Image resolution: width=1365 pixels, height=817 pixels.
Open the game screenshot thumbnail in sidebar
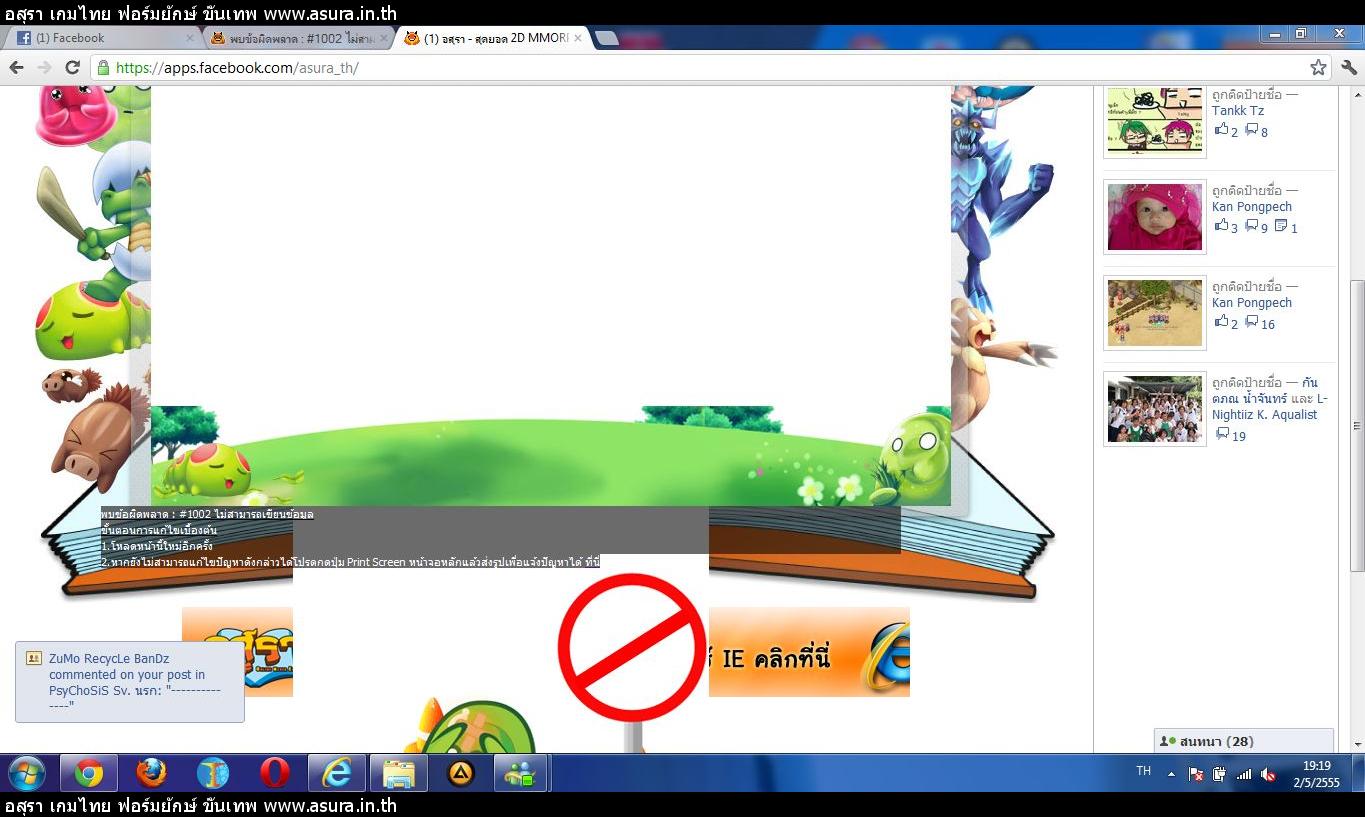[x=1155, y=312]
